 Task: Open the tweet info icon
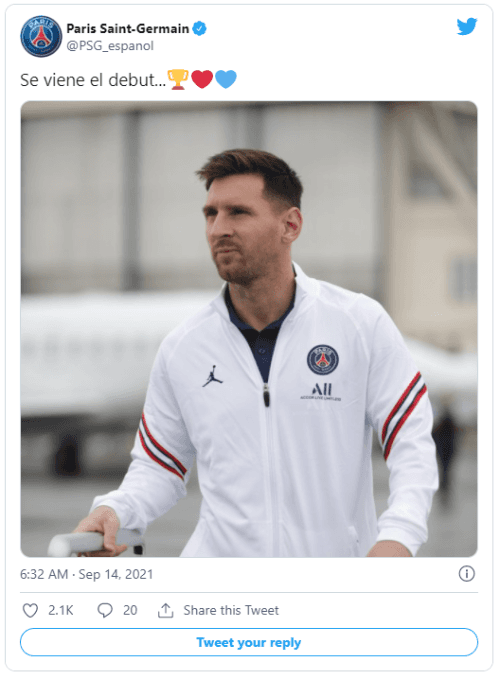coord(467,574)
